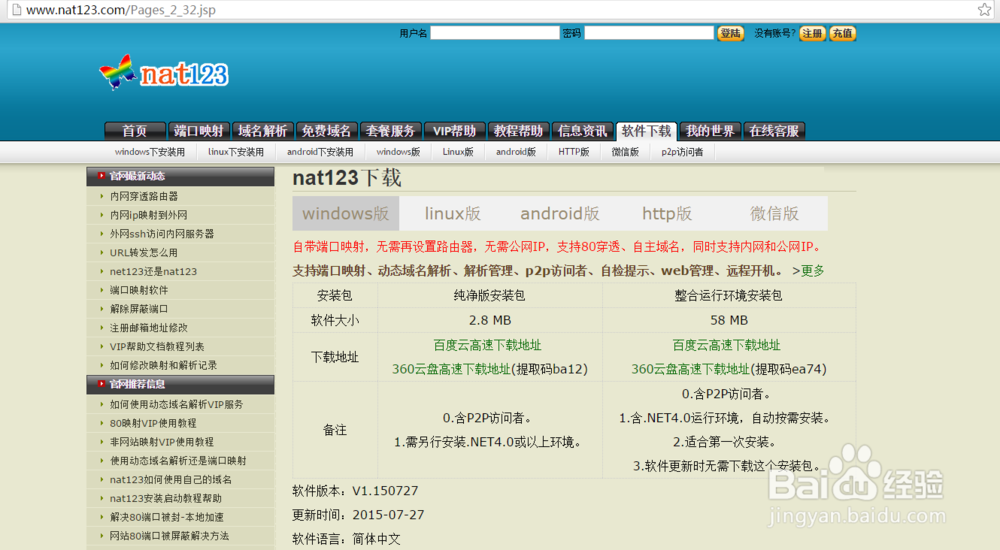This screenshot has width=1000, height=550.
Task: Click the 用户名 input field
Action: point(495,33)
